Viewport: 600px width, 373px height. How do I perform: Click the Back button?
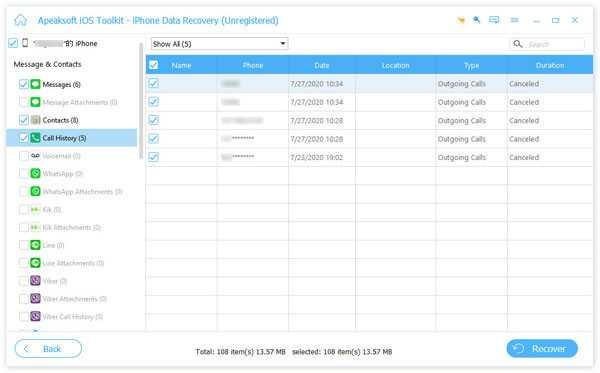click(48, 349)
